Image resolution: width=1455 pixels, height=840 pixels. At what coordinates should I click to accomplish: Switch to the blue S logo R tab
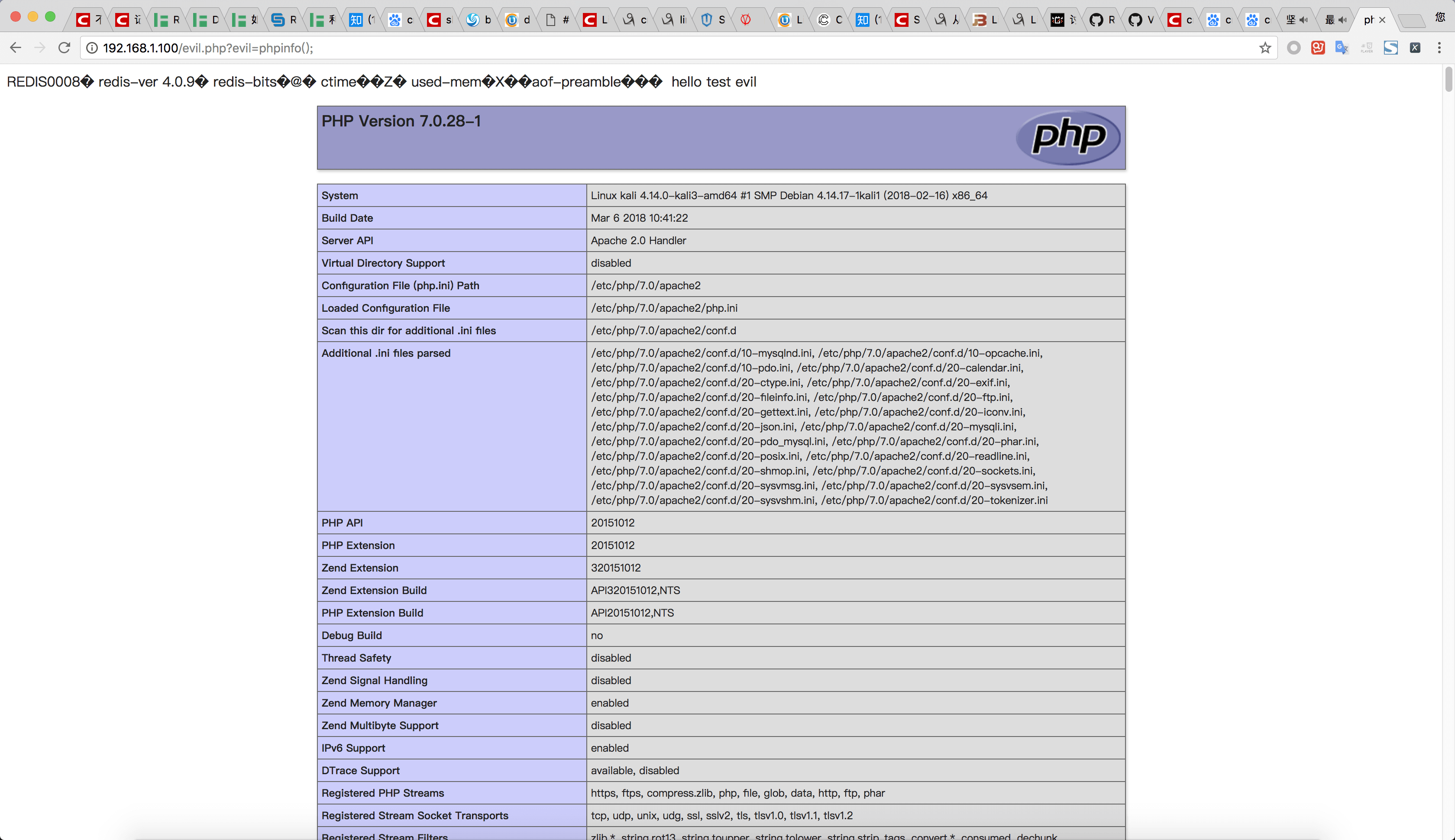tap(283, 20)
